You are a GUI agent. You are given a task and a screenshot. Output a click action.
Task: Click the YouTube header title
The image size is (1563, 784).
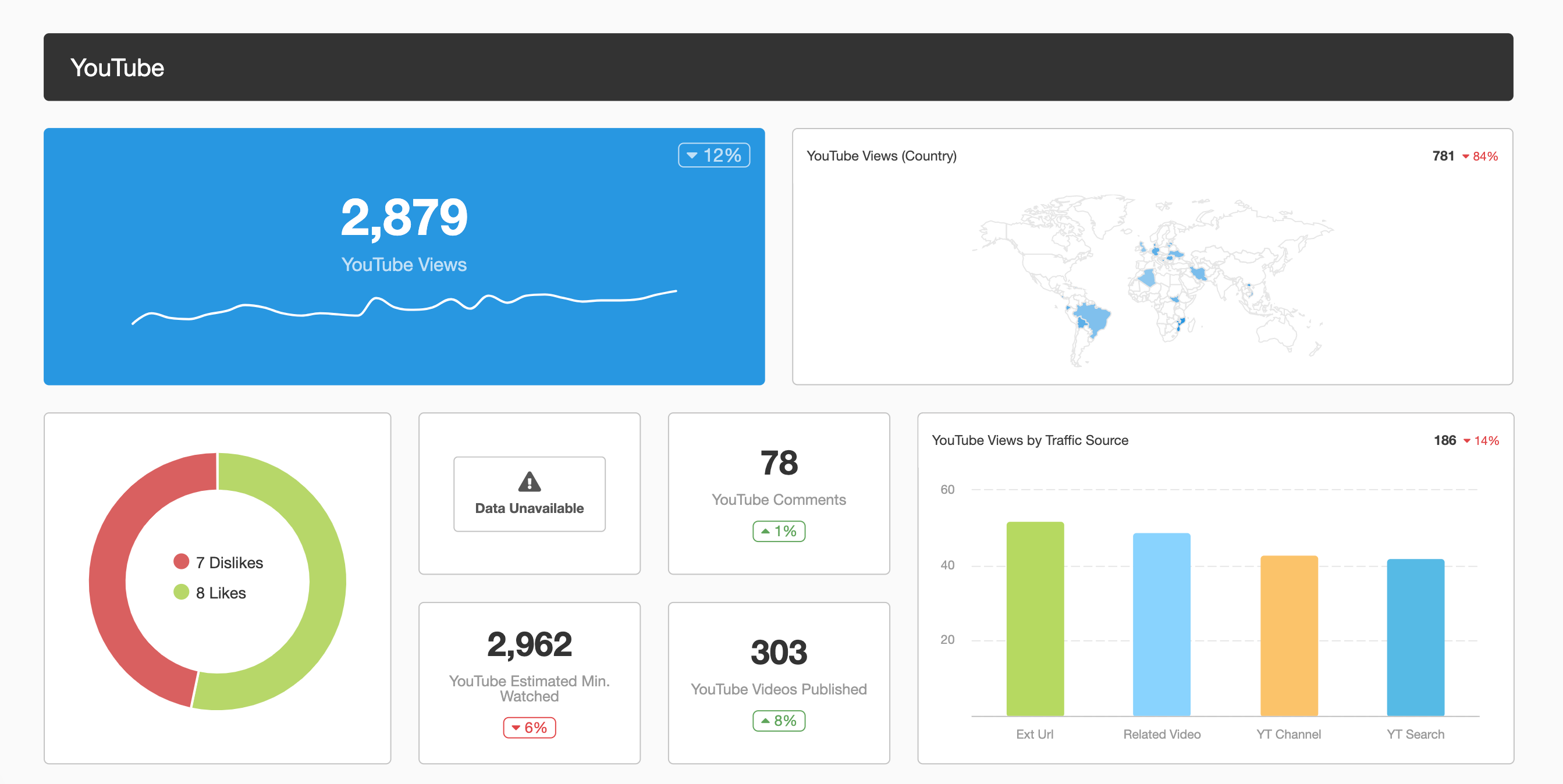click(x=117, y=67)
